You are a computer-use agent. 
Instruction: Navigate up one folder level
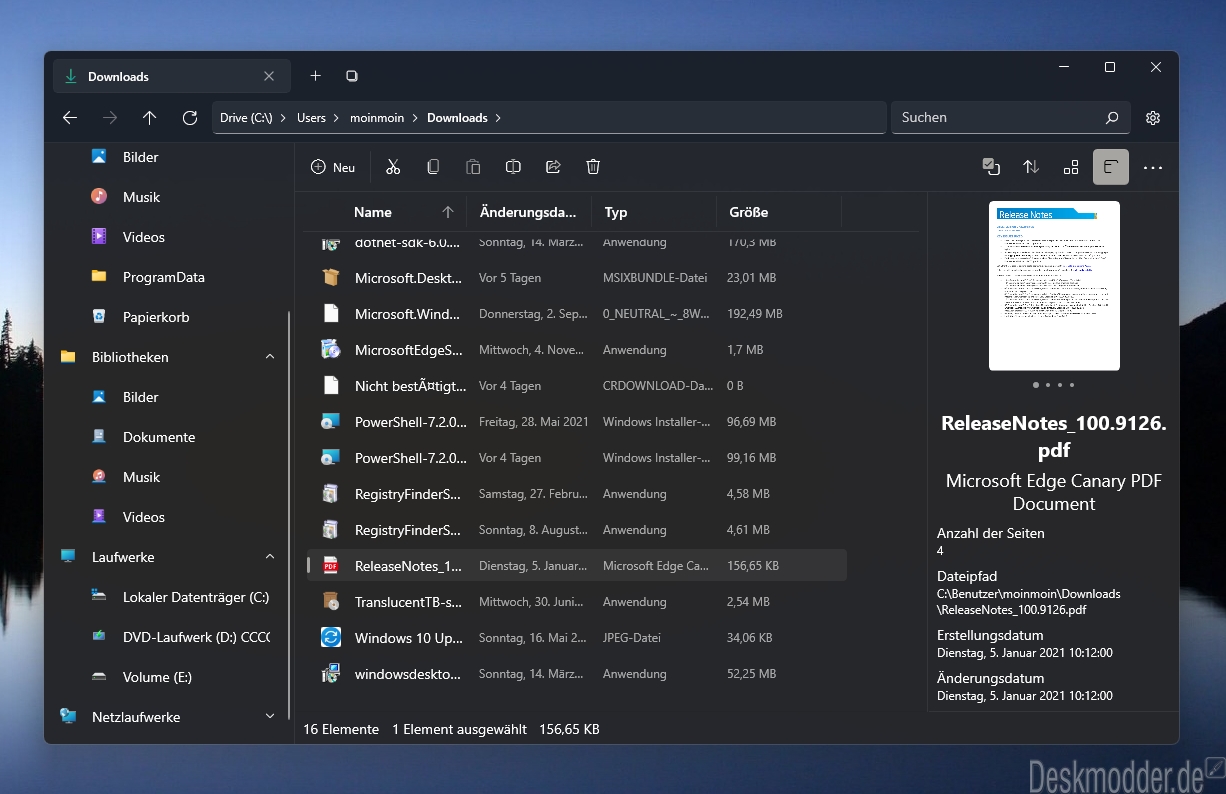point(150,118)
